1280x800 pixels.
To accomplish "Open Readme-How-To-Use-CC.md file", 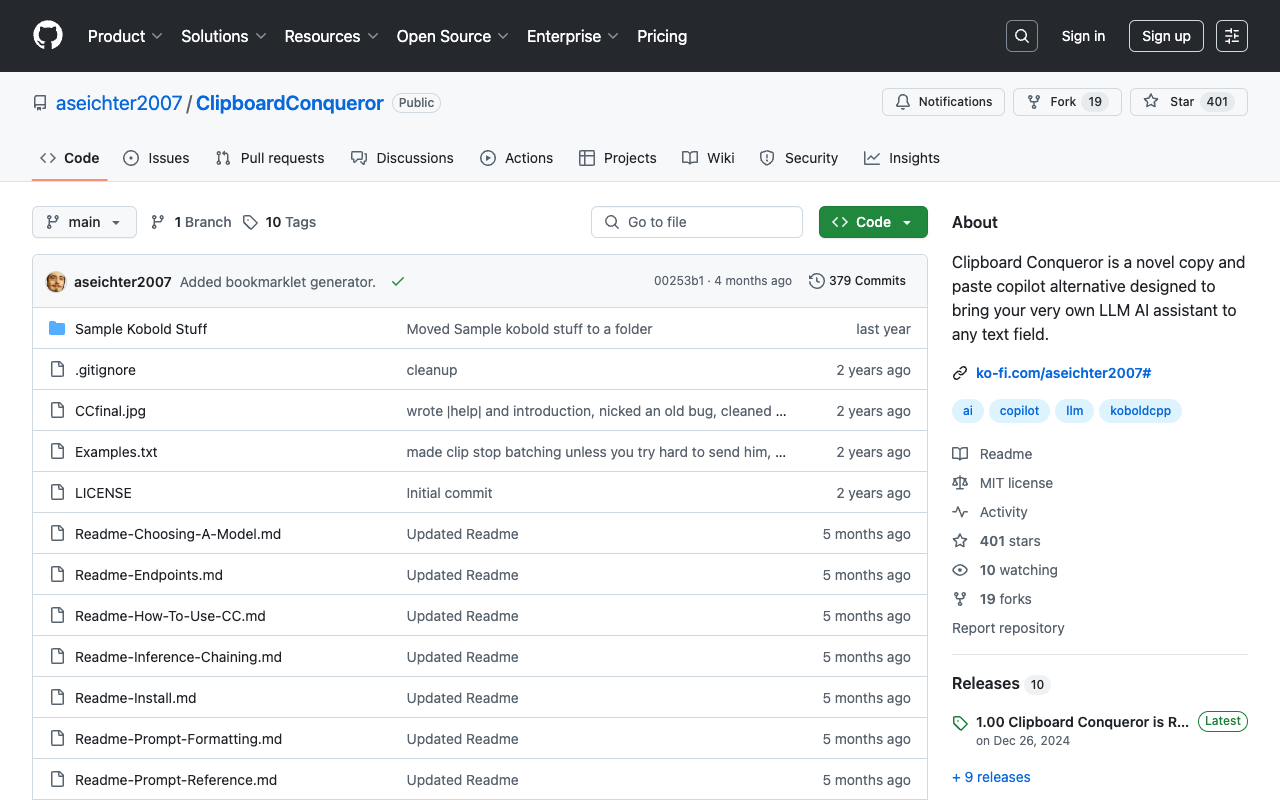I will point(170,616).
